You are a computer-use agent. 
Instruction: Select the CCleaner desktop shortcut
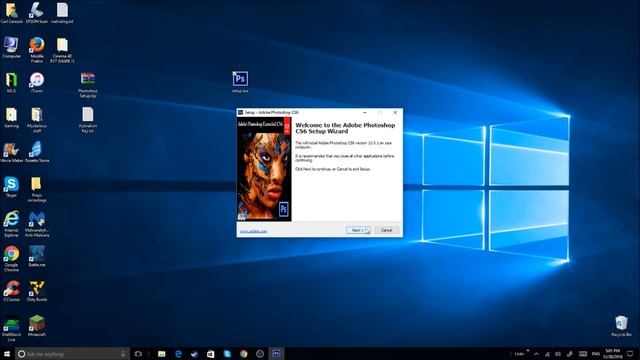pyautogui.click(x=11, y=291)
